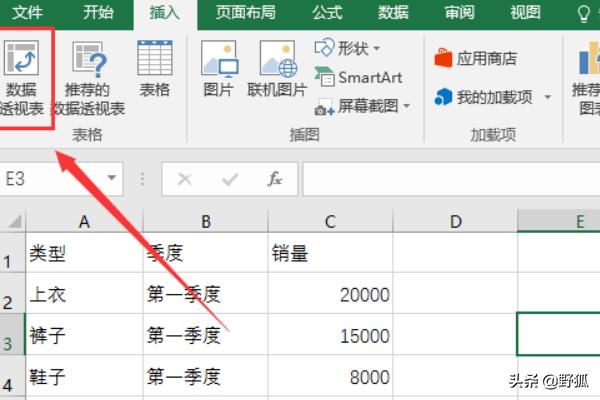This screenshot has height=400, width=600.
Task: Click the empty cell D2
Action: [455, 293]
